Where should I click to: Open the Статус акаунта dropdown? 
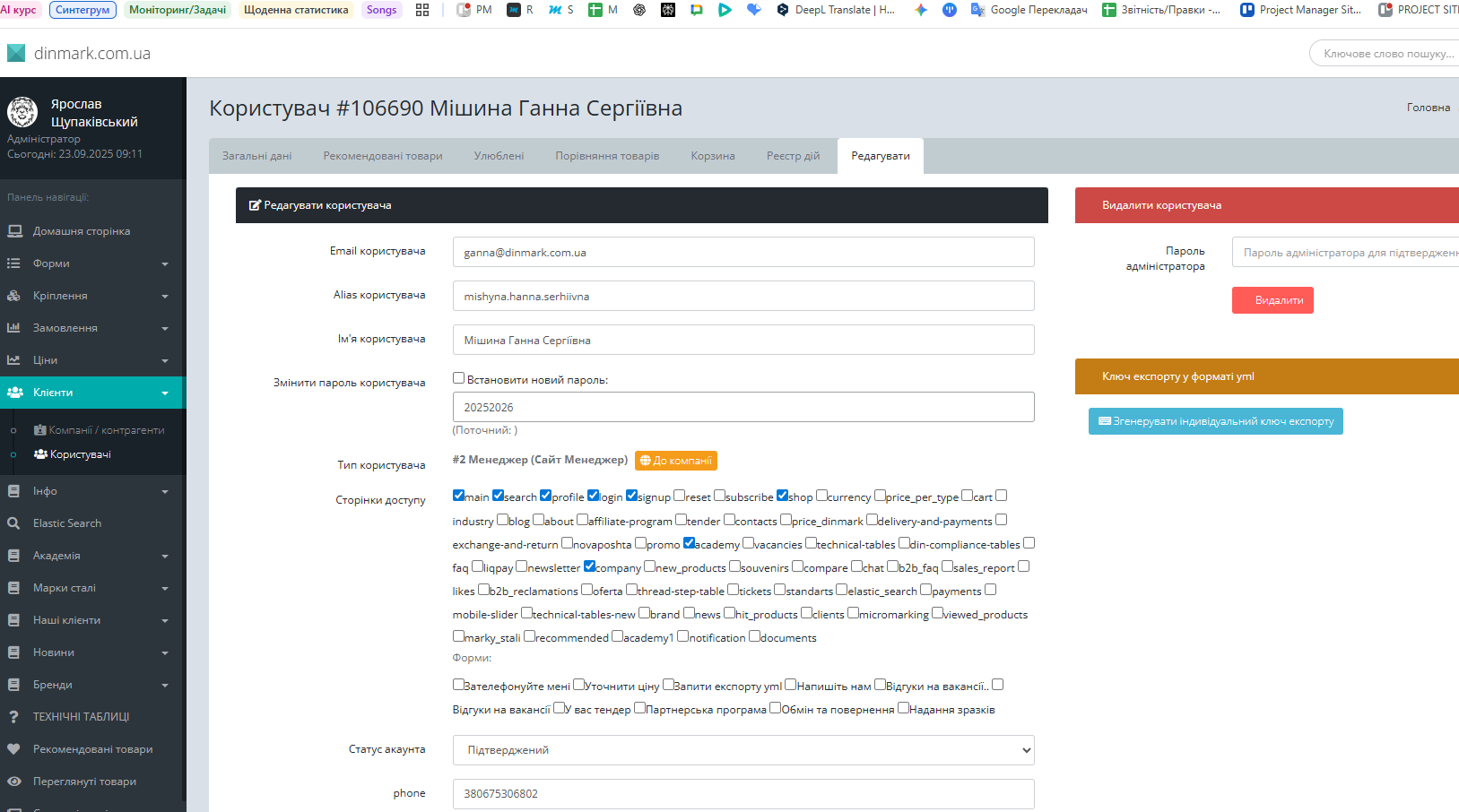pos(743,750)
